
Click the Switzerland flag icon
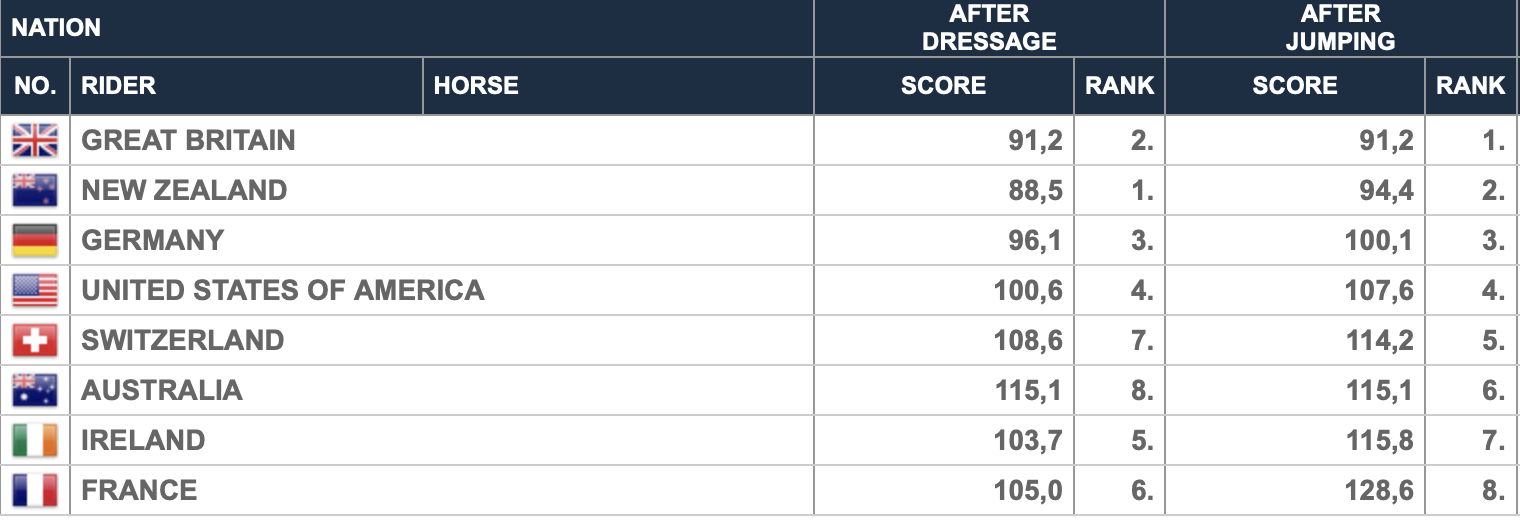coord(35,340)
